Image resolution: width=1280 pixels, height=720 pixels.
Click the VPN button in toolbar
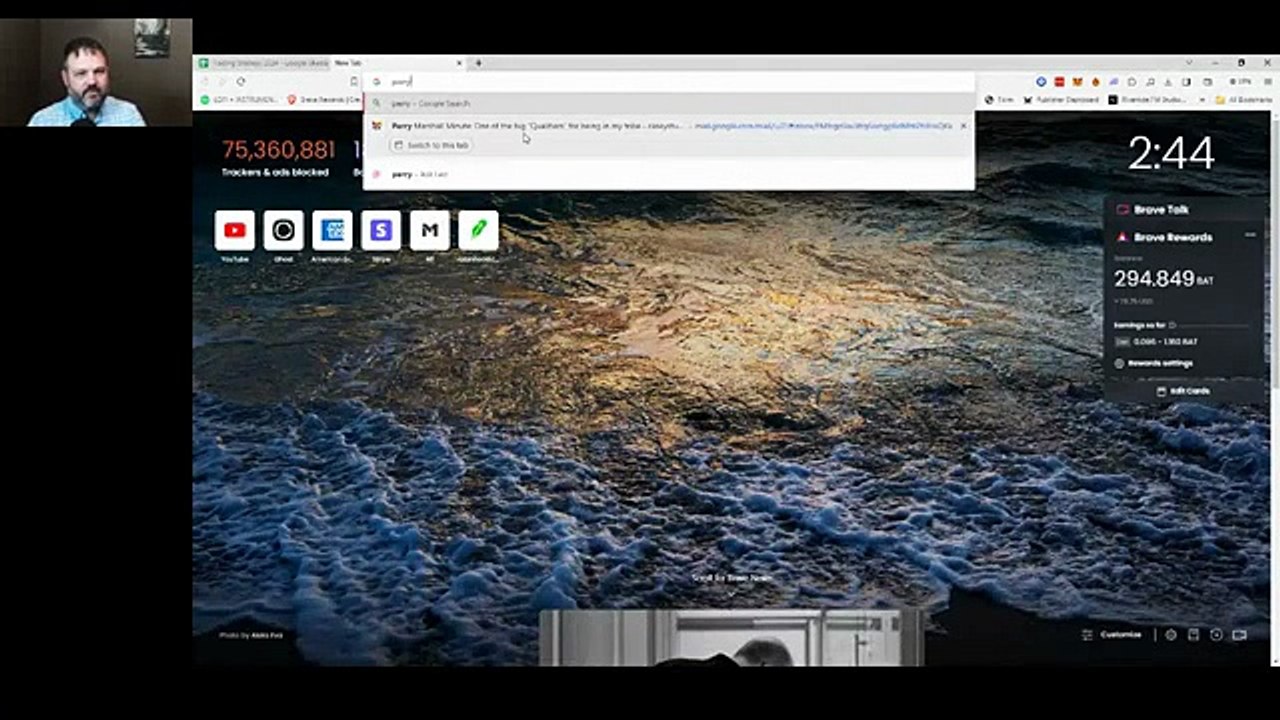click(x=1240, y=81)
